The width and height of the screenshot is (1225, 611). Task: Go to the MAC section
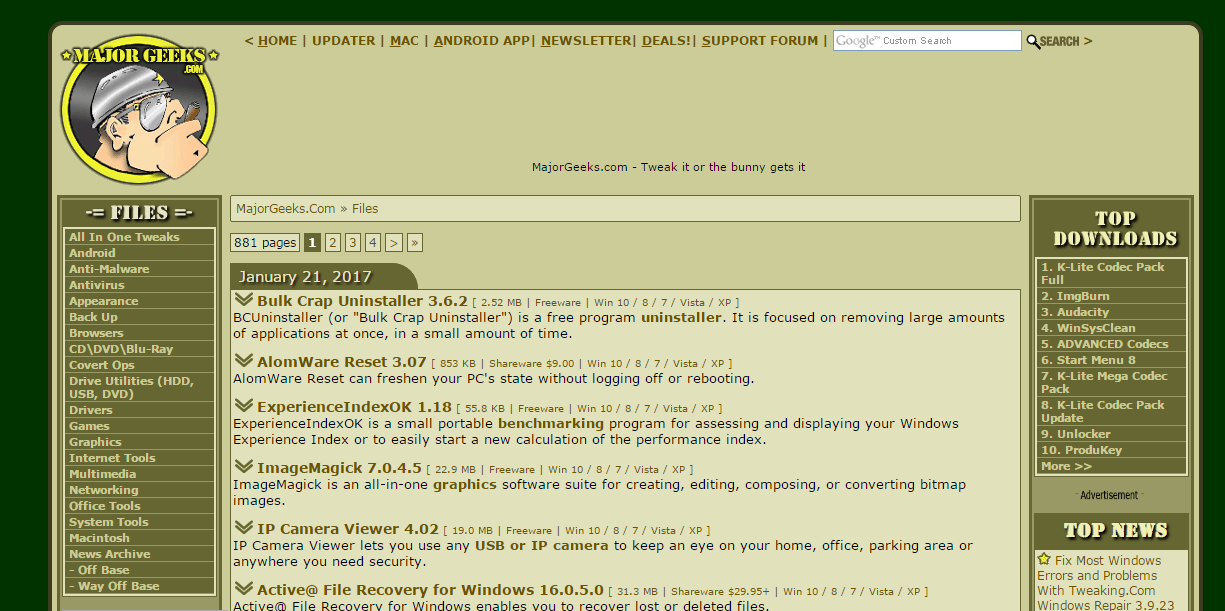(x=404, y=41)
